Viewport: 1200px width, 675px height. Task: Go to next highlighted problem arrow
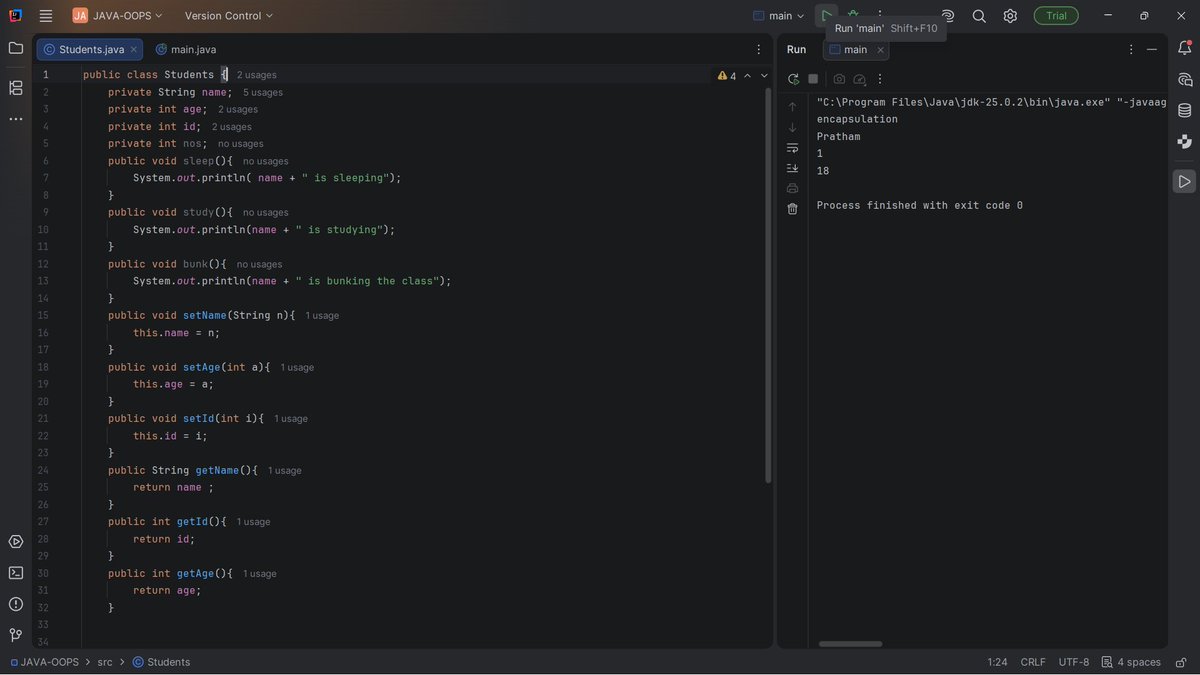[x=764, y=76]
